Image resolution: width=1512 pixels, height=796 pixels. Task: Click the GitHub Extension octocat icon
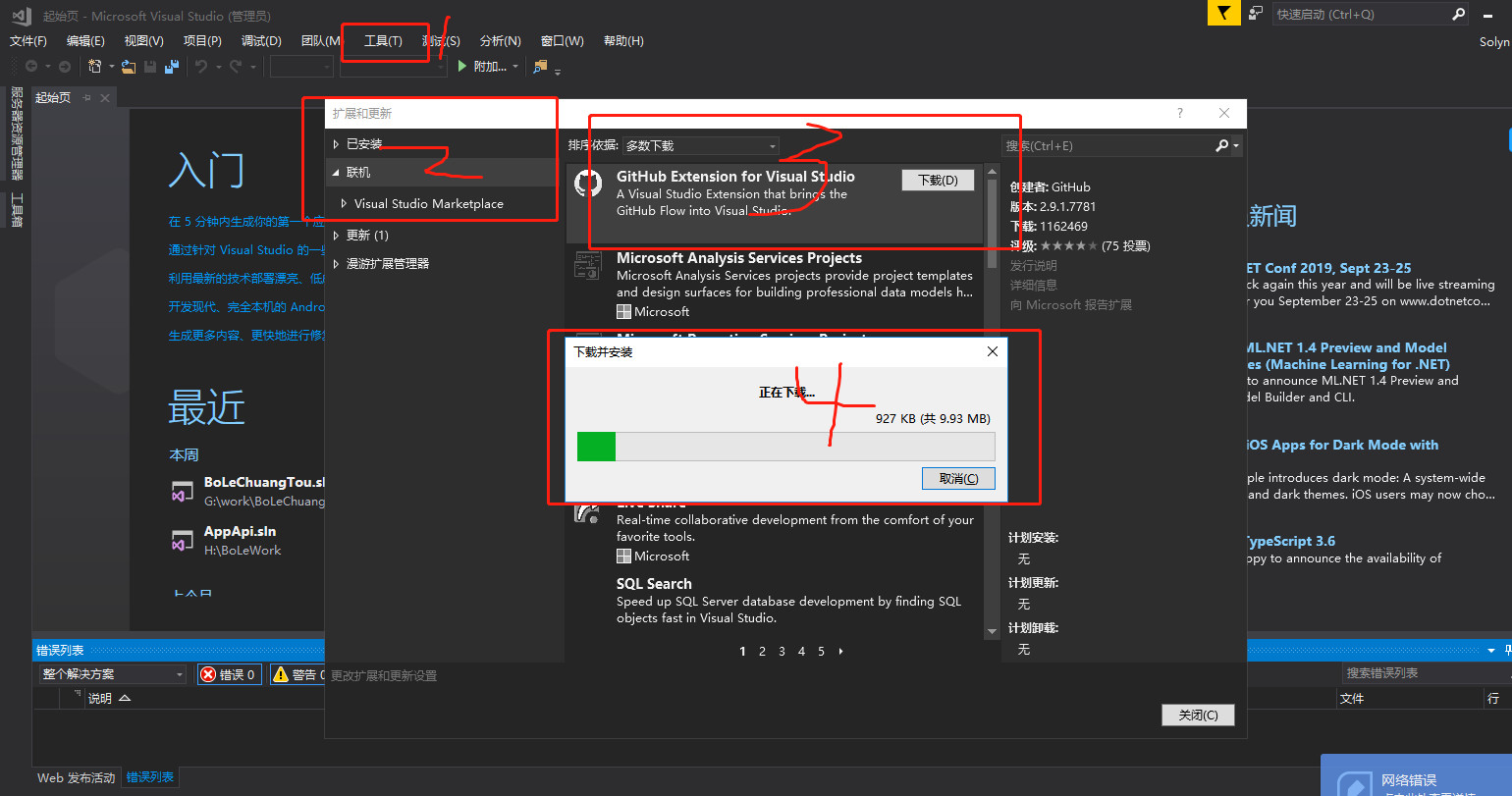(x=589, y=184)
